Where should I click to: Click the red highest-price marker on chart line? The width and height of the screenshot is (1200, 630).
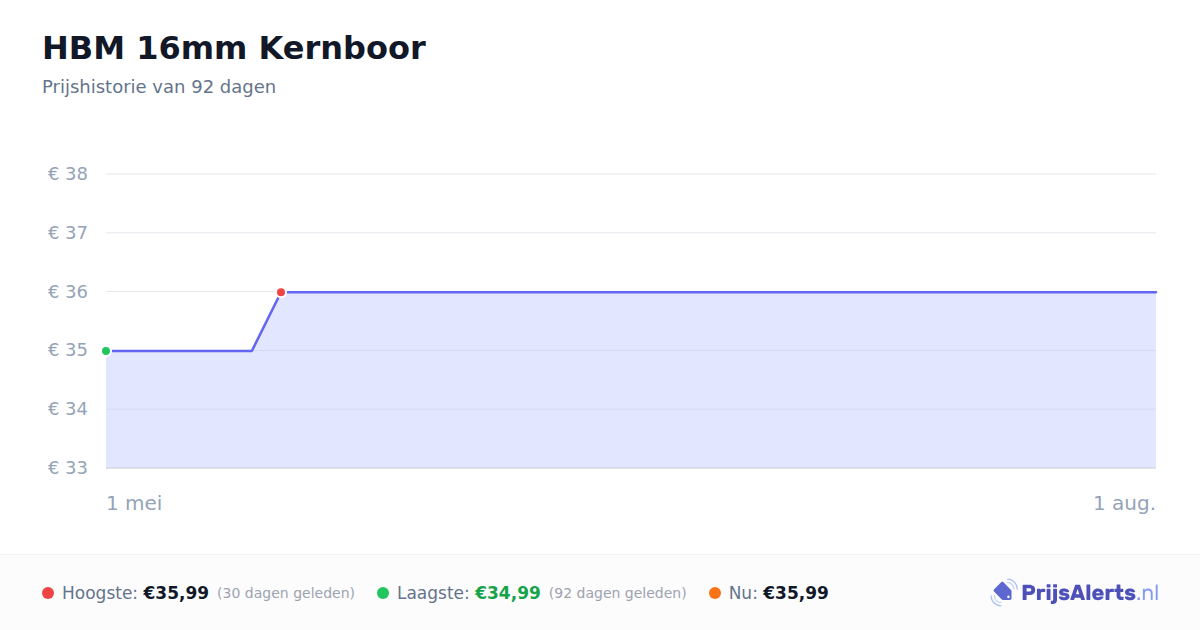tap(281, 292)
